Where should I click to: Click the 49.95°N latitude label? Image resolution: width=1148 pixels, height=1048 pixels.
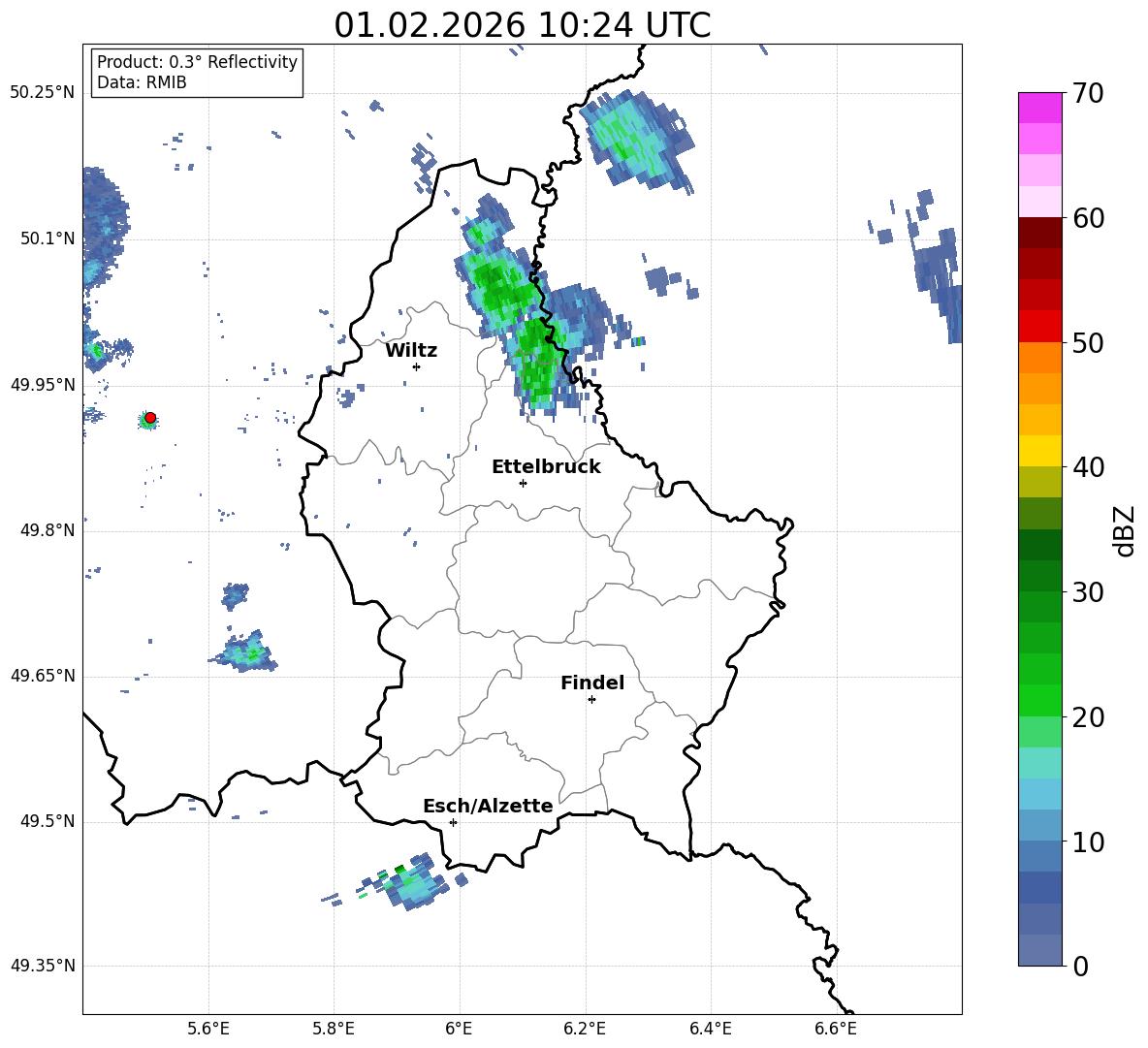tap(43, 384)
